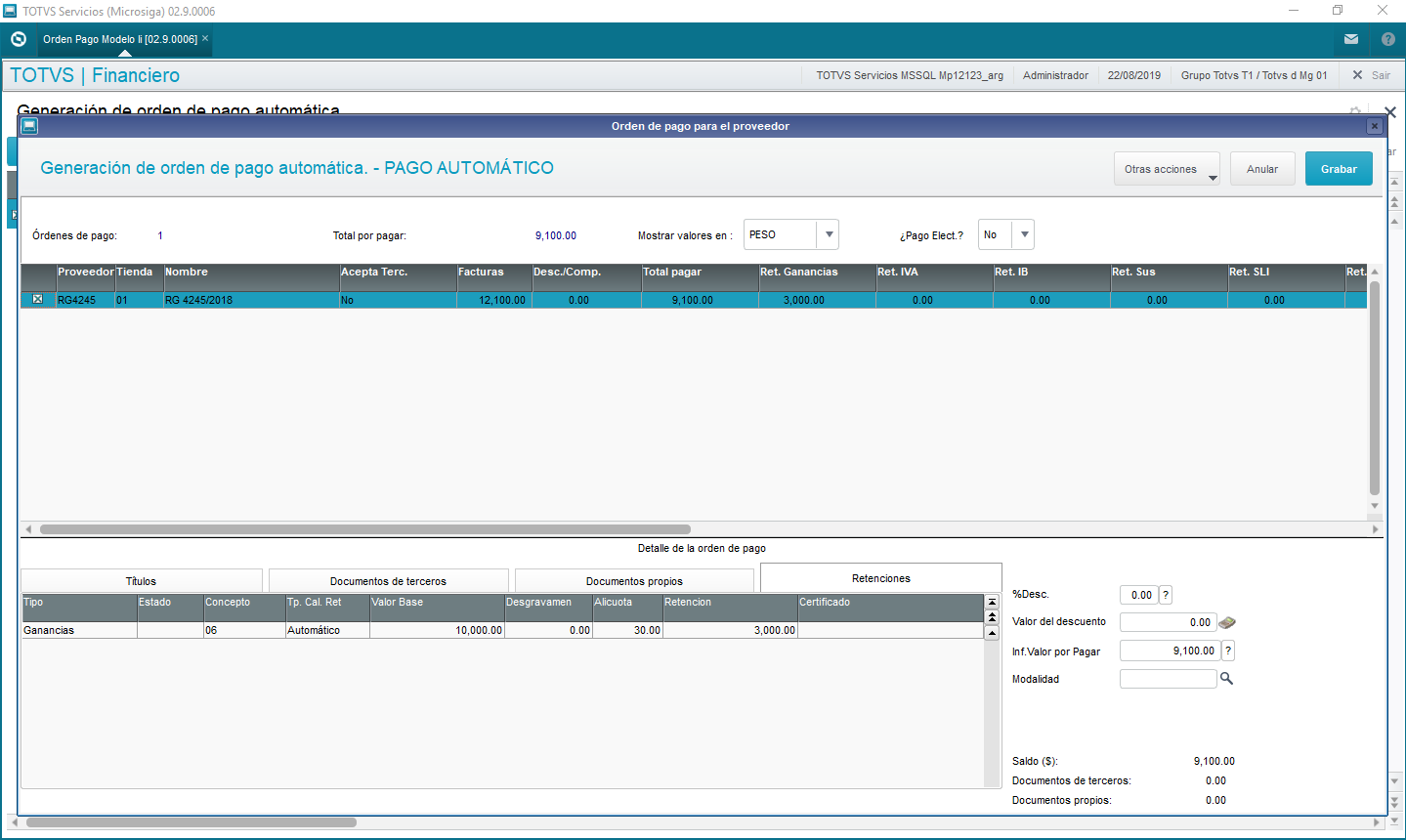Select the Retenciones tab
This screenshot has width=1406, height=840.
pos(880,578)
